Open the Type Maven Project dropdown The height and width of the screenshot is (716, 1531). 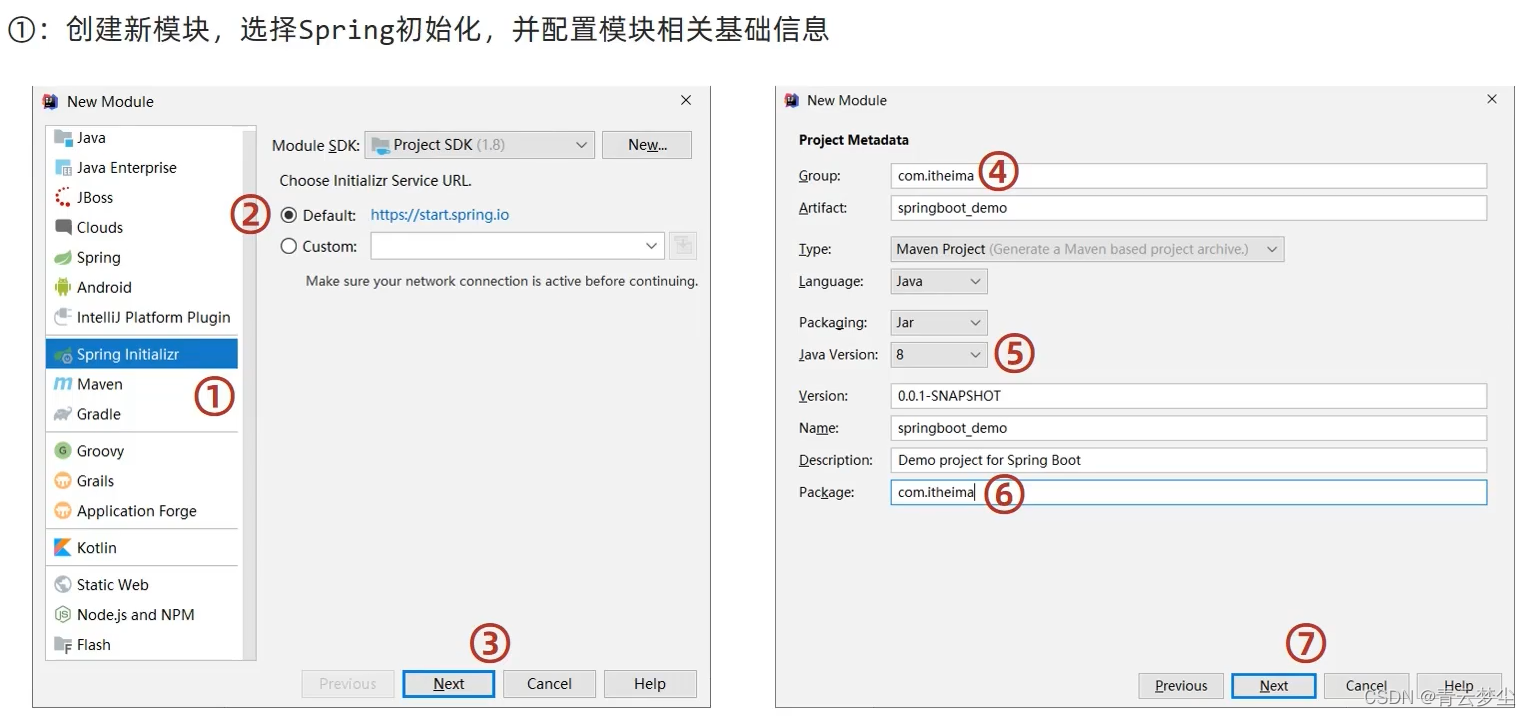point(1087,249)
